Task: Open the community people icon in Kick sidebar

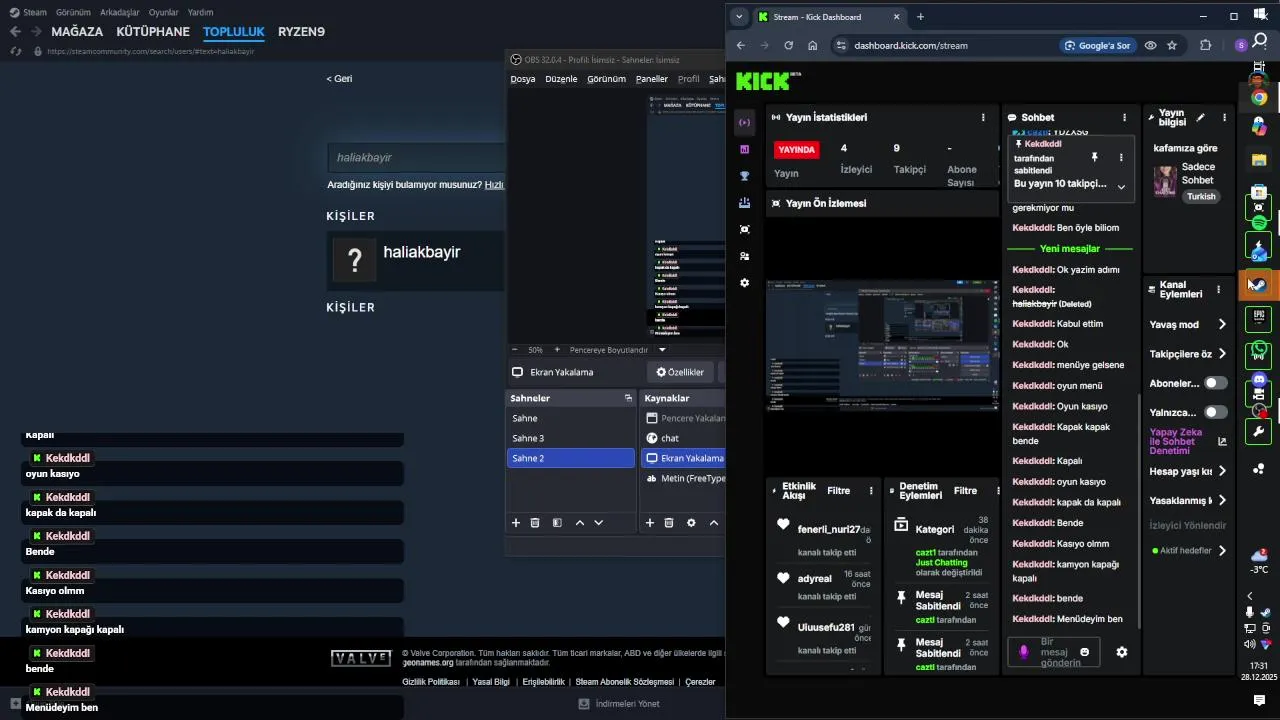Action: [744, 256]
